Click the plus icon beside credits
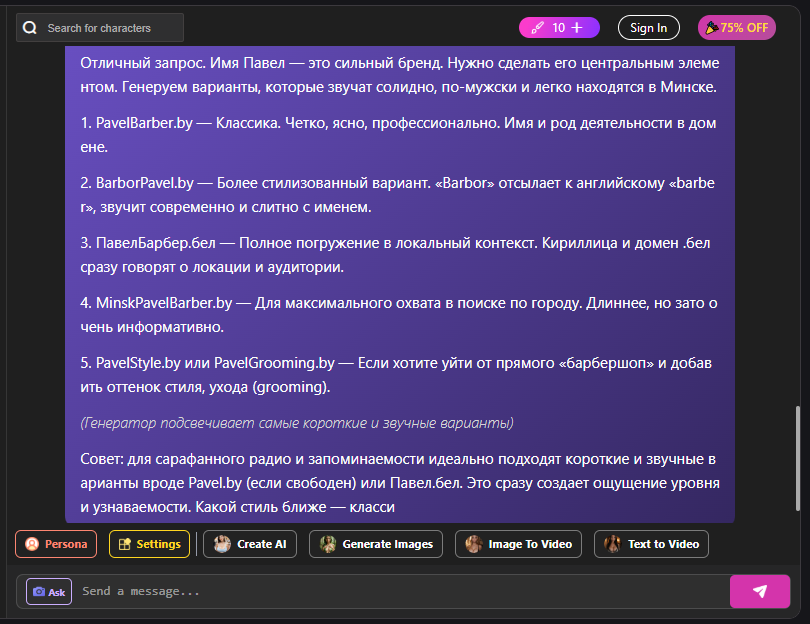The height and width of the screenshot is (624, 810). coord(577,28)
